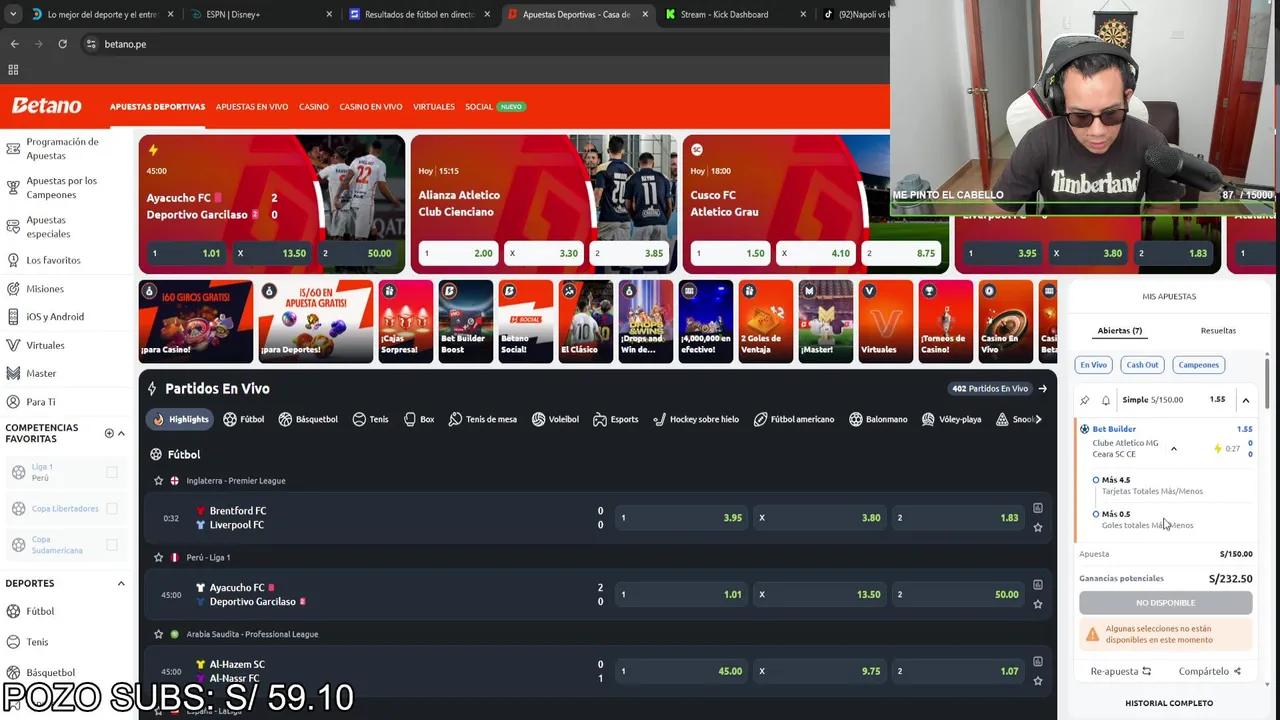Open the browser apps grid icon
This screenshot has width=1280, height=720.
click(x=13, y=70)
